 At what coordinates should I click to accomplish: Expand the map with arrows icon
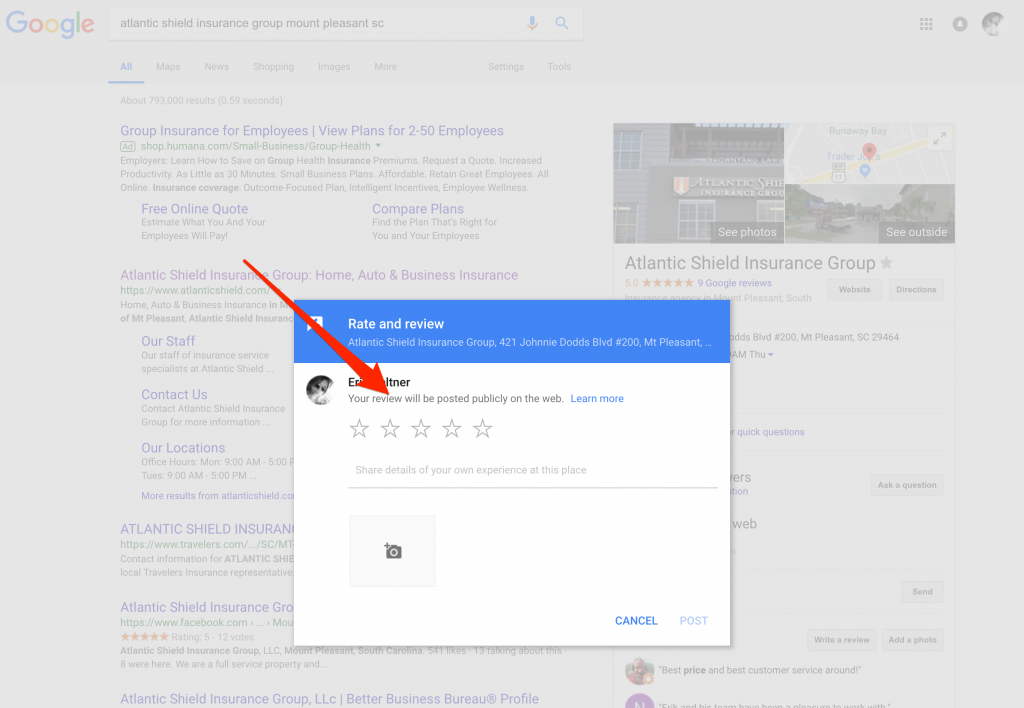coord(939,138)
